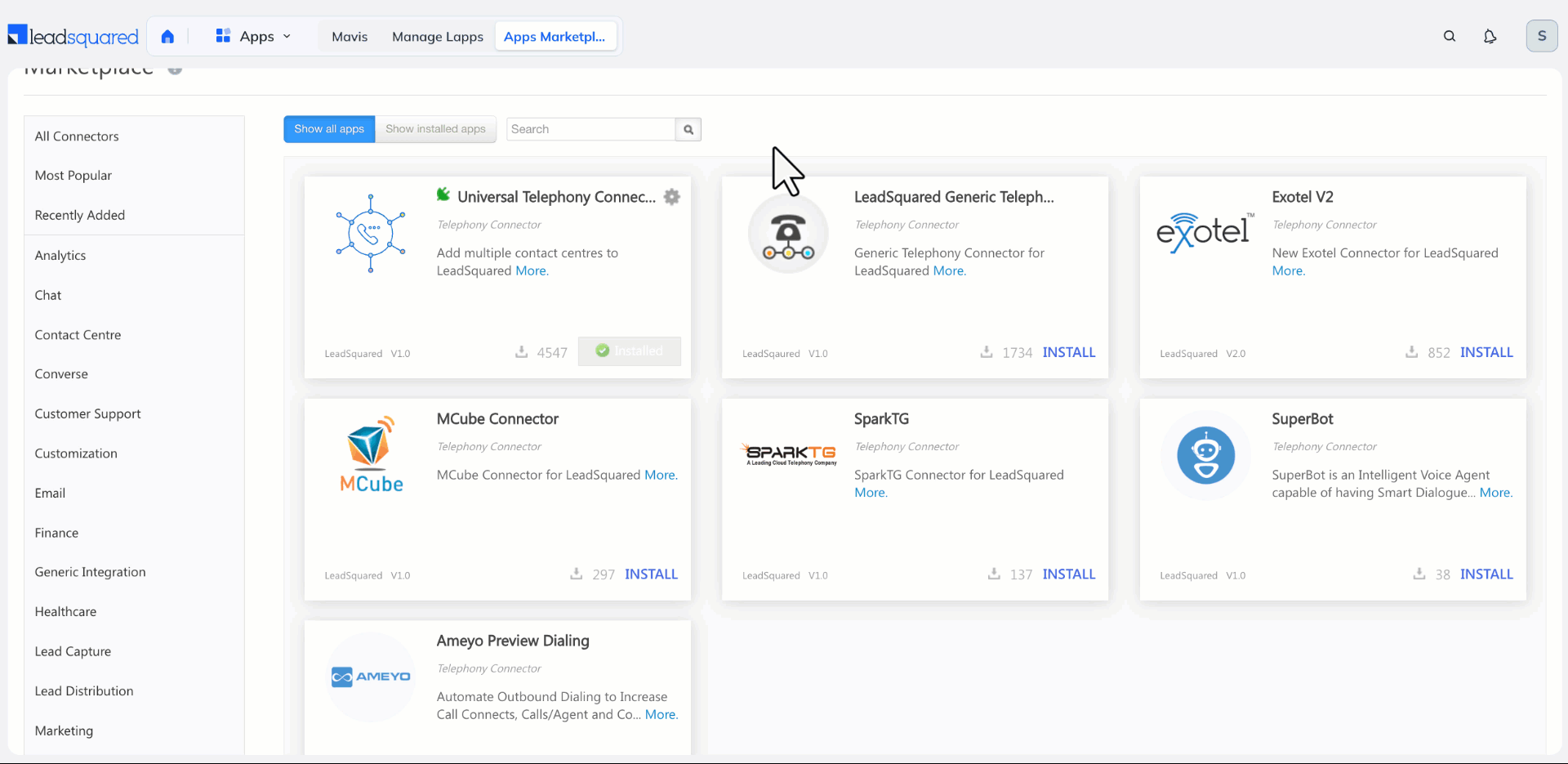Filter by Generic Integration category

[x=90, y=573]
